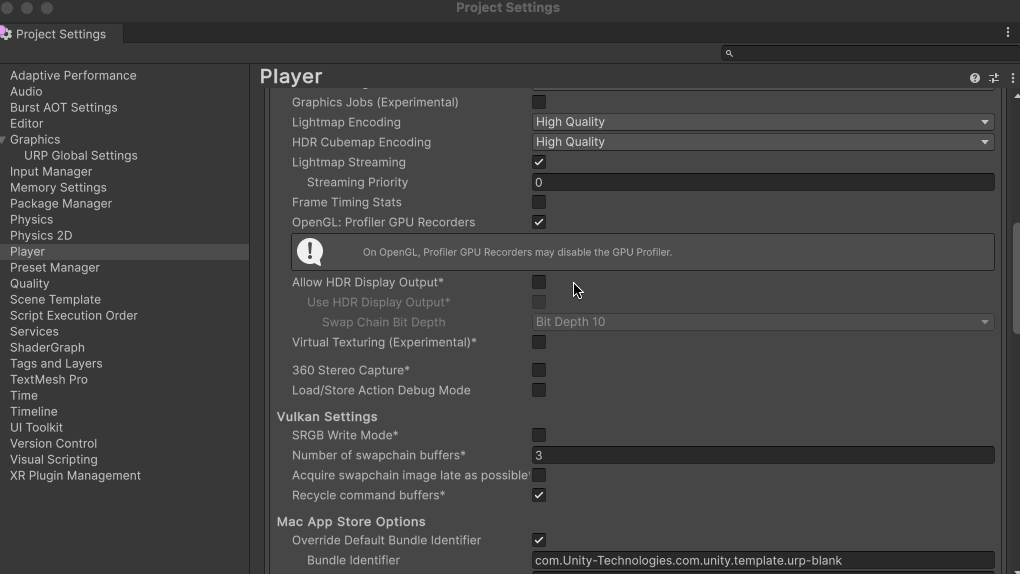Viewport: 1020px width, 574px height.
Task: Enable 360 Stereo Capture checkbox
Action: (539, 370)
